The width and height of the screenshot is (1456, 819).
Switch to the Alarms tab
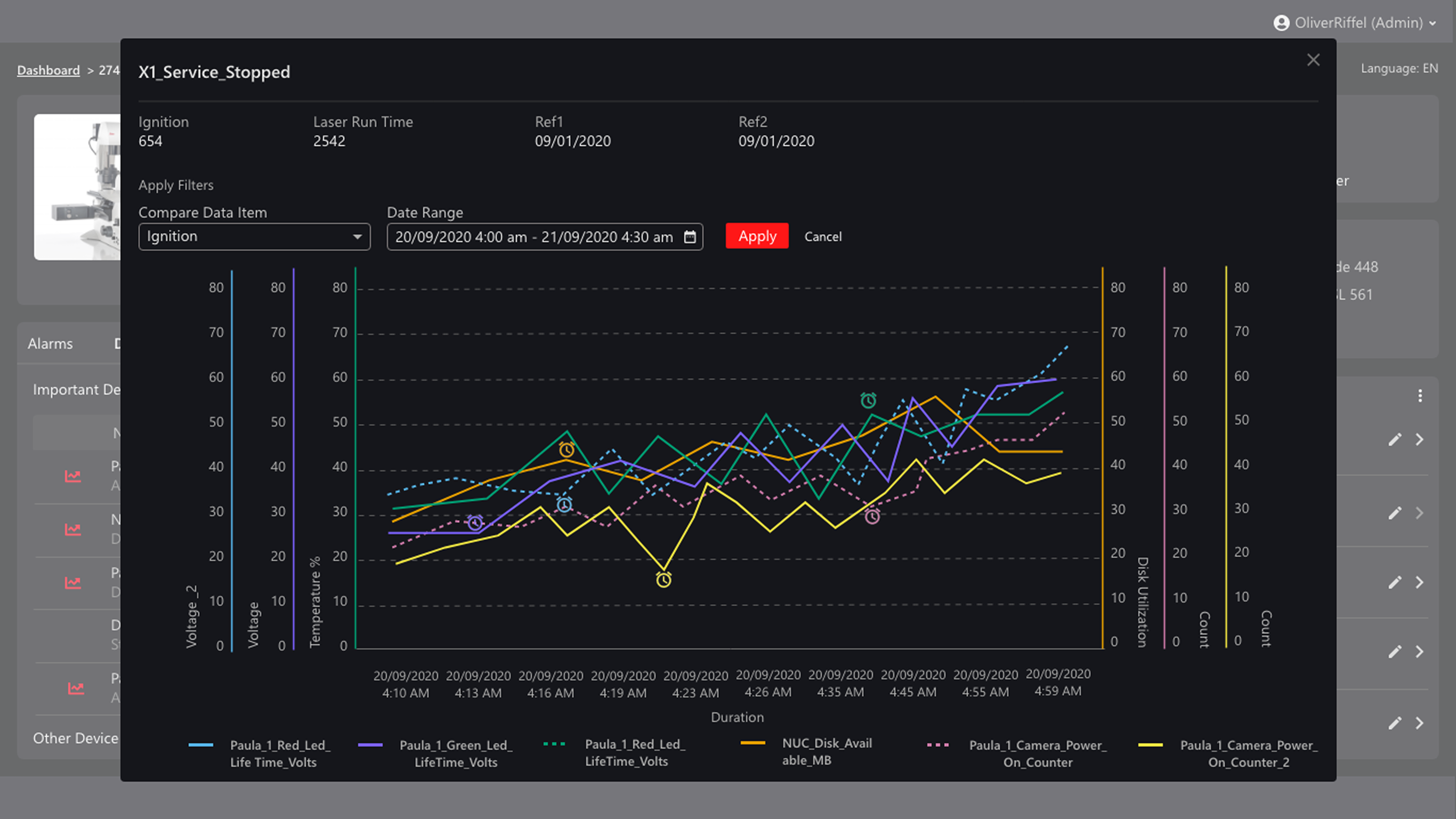(50, 343)
